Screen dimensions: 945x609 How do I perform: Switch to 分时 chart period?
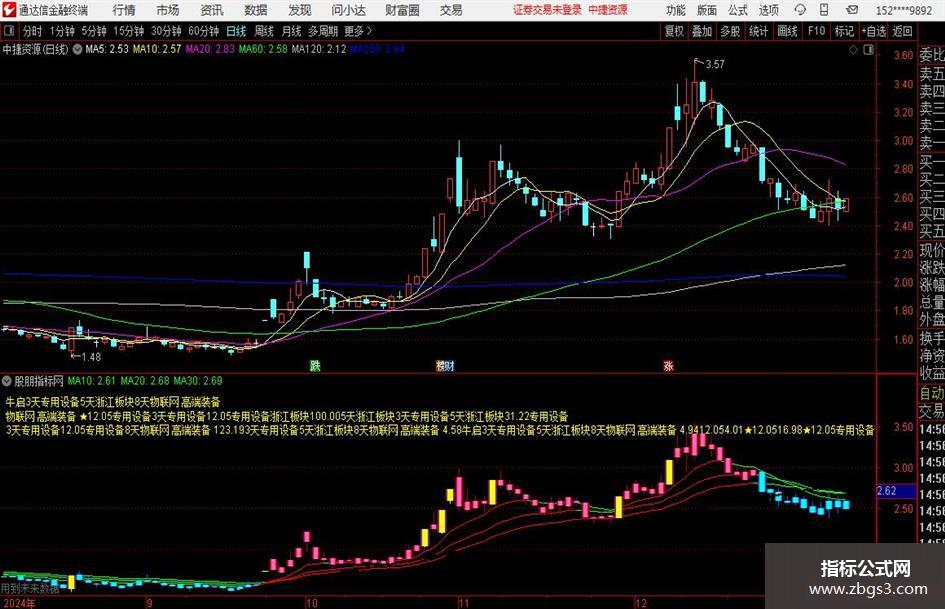pos(33,31)
